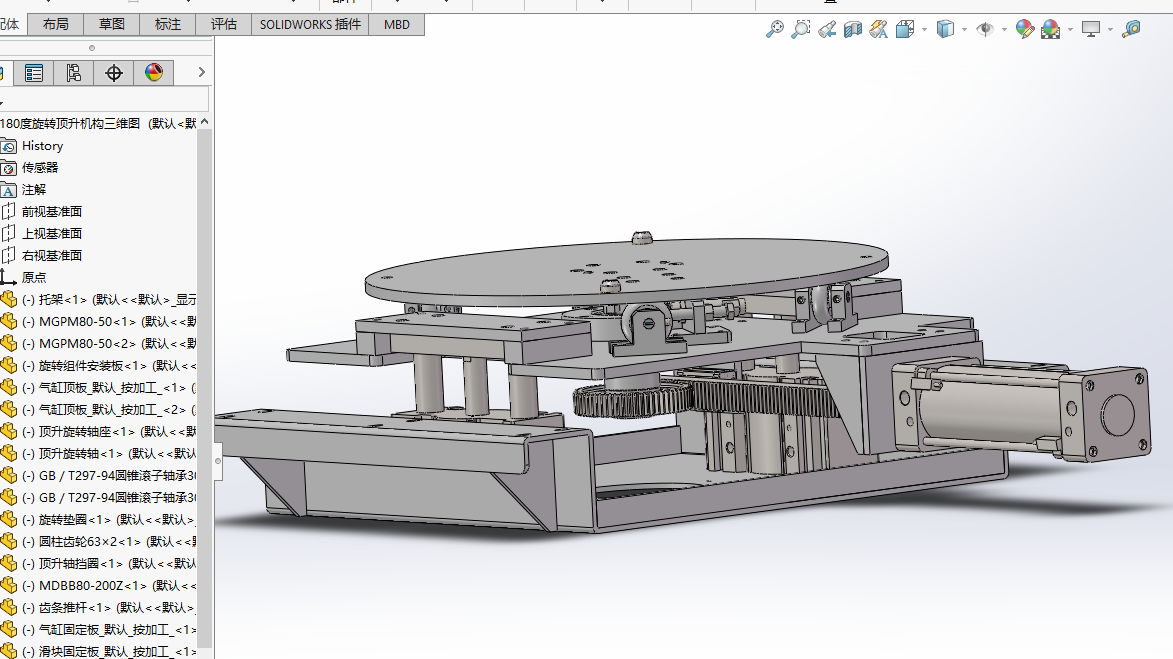Open the SOLIDWORKS 插件 tab
Image resolution: width=1173 pixels, height=659 pixels.
tap(311, 24)
